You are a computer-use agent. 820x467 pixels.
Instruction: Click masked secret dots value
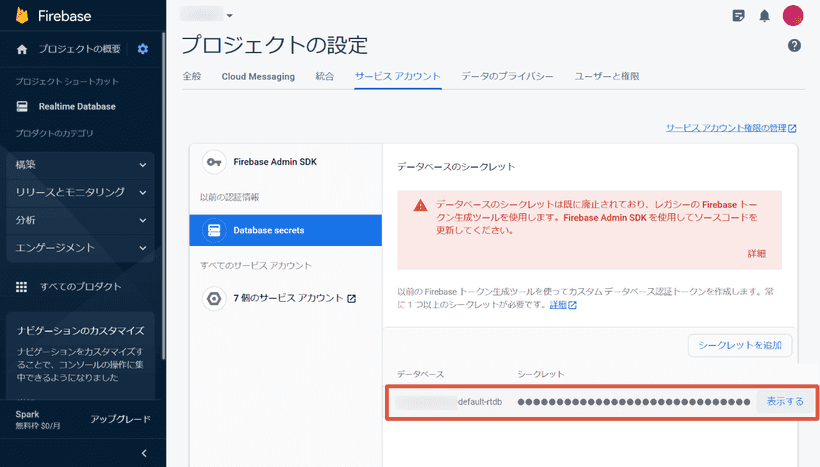[x=634, y=402]
